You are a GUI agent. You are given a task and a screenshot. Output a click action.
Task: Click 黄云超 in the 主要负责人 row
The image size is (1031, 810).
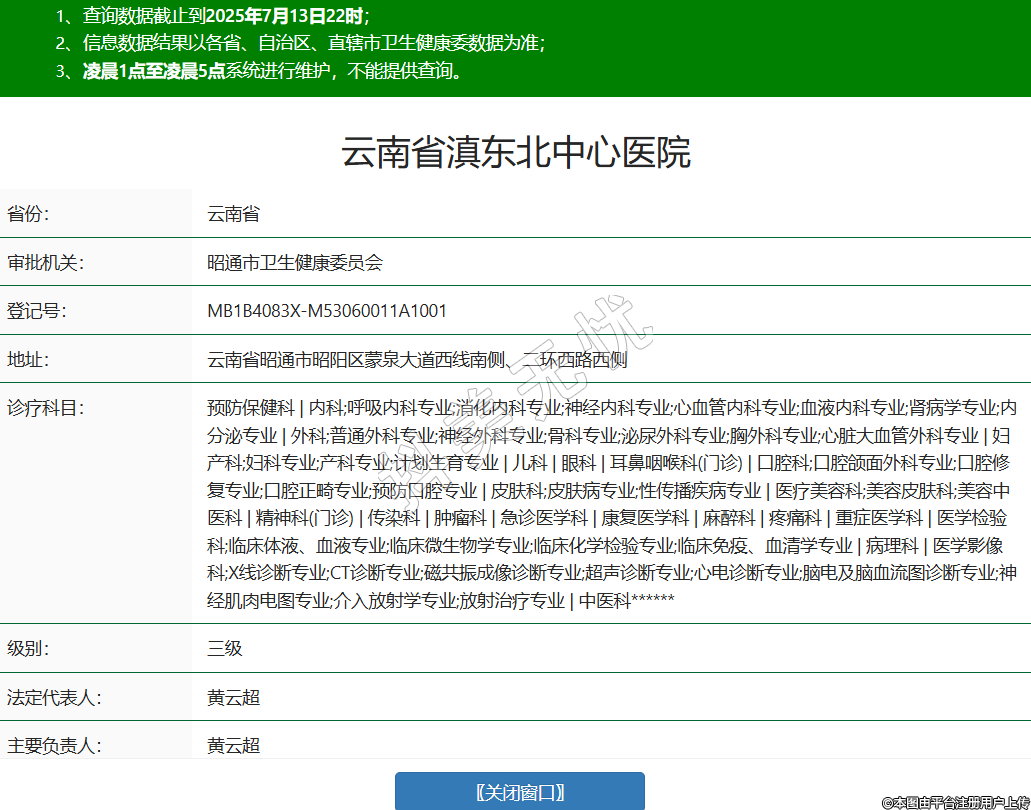[x=233, y=745]
